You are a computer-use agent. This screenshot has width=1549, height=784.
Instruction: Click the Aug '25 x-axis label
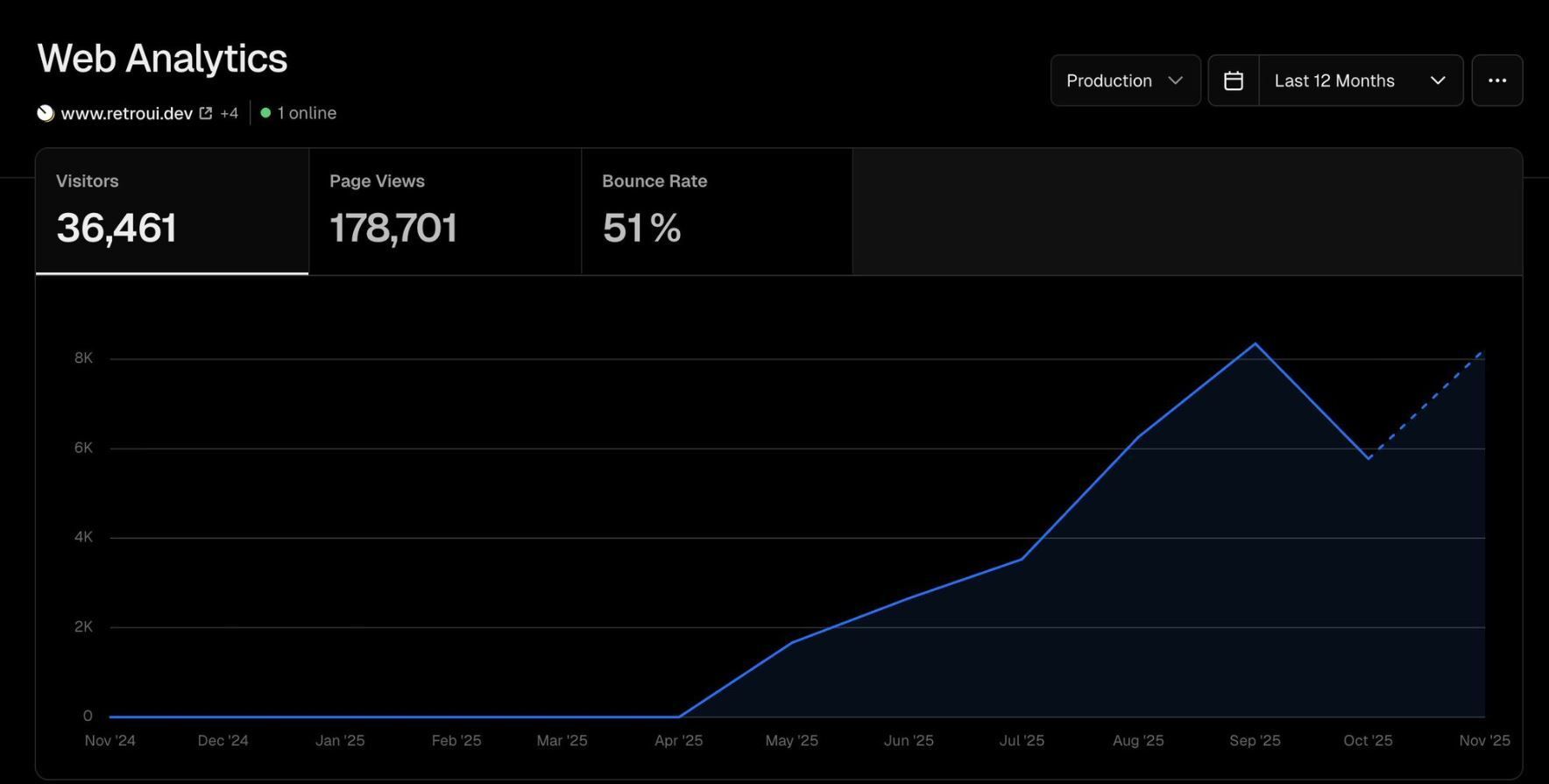1138,740
